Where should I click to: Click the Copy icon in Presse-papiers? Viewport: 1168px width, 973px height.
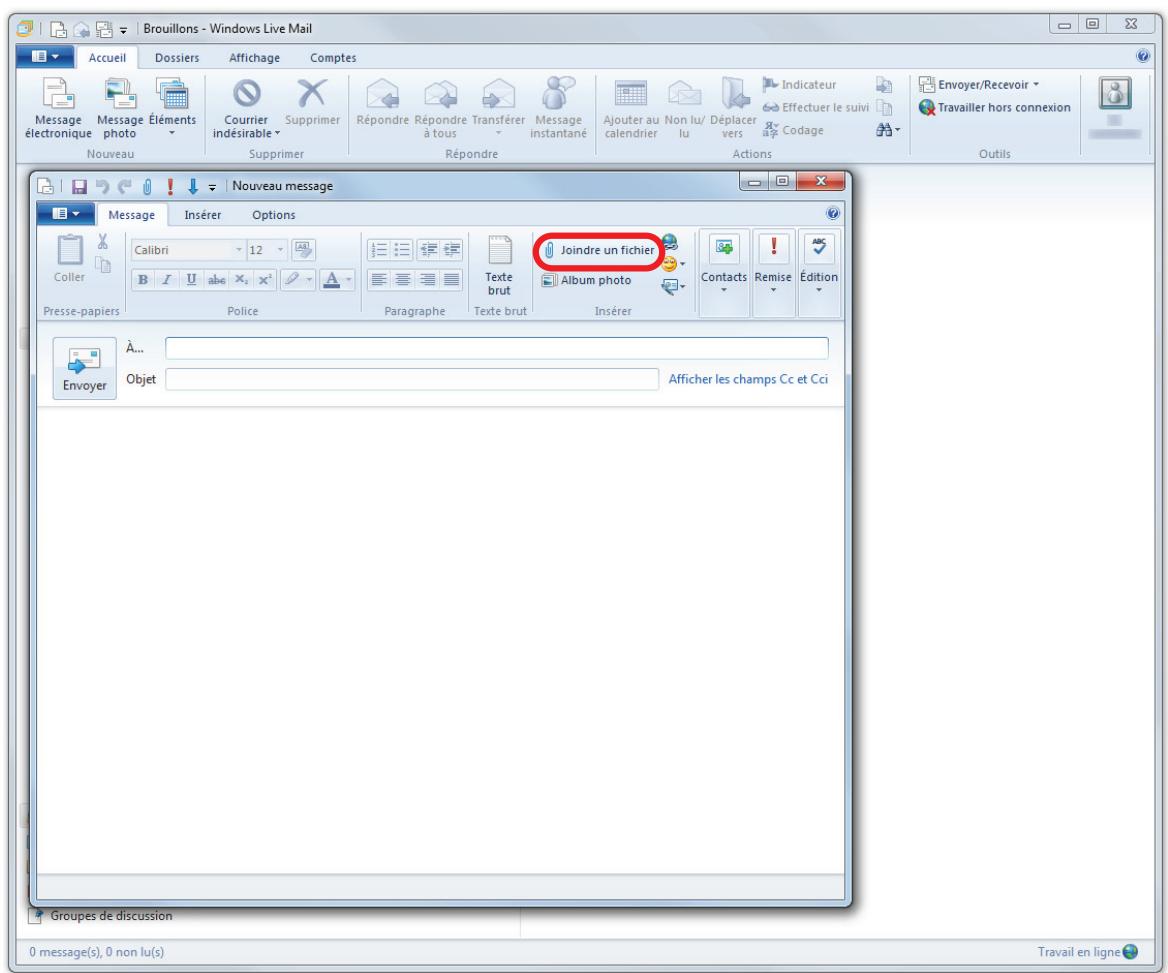tap(103, 264)
